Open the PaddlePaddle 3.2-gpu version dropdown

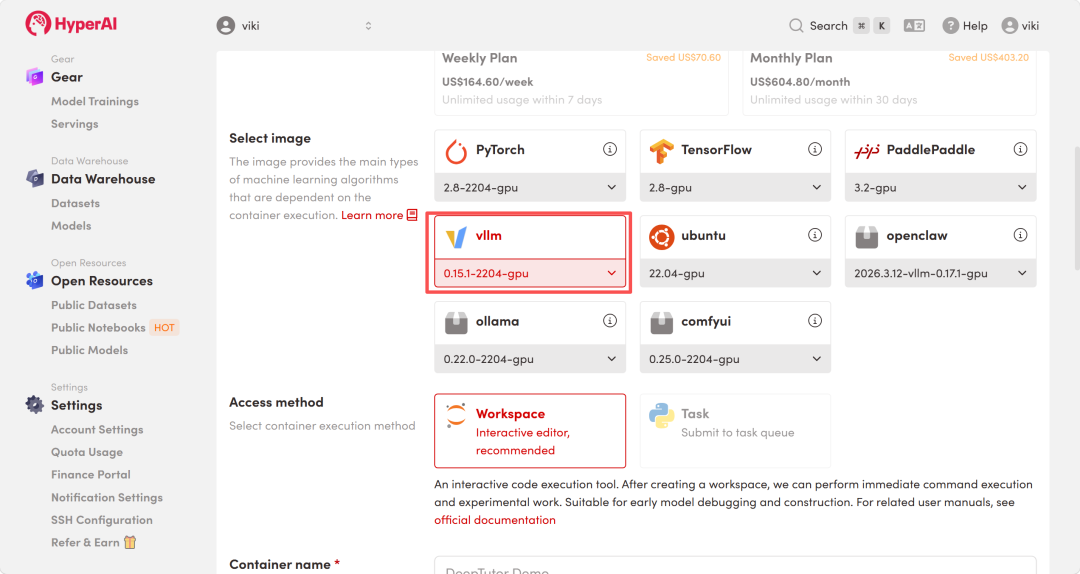click(940, 187)
